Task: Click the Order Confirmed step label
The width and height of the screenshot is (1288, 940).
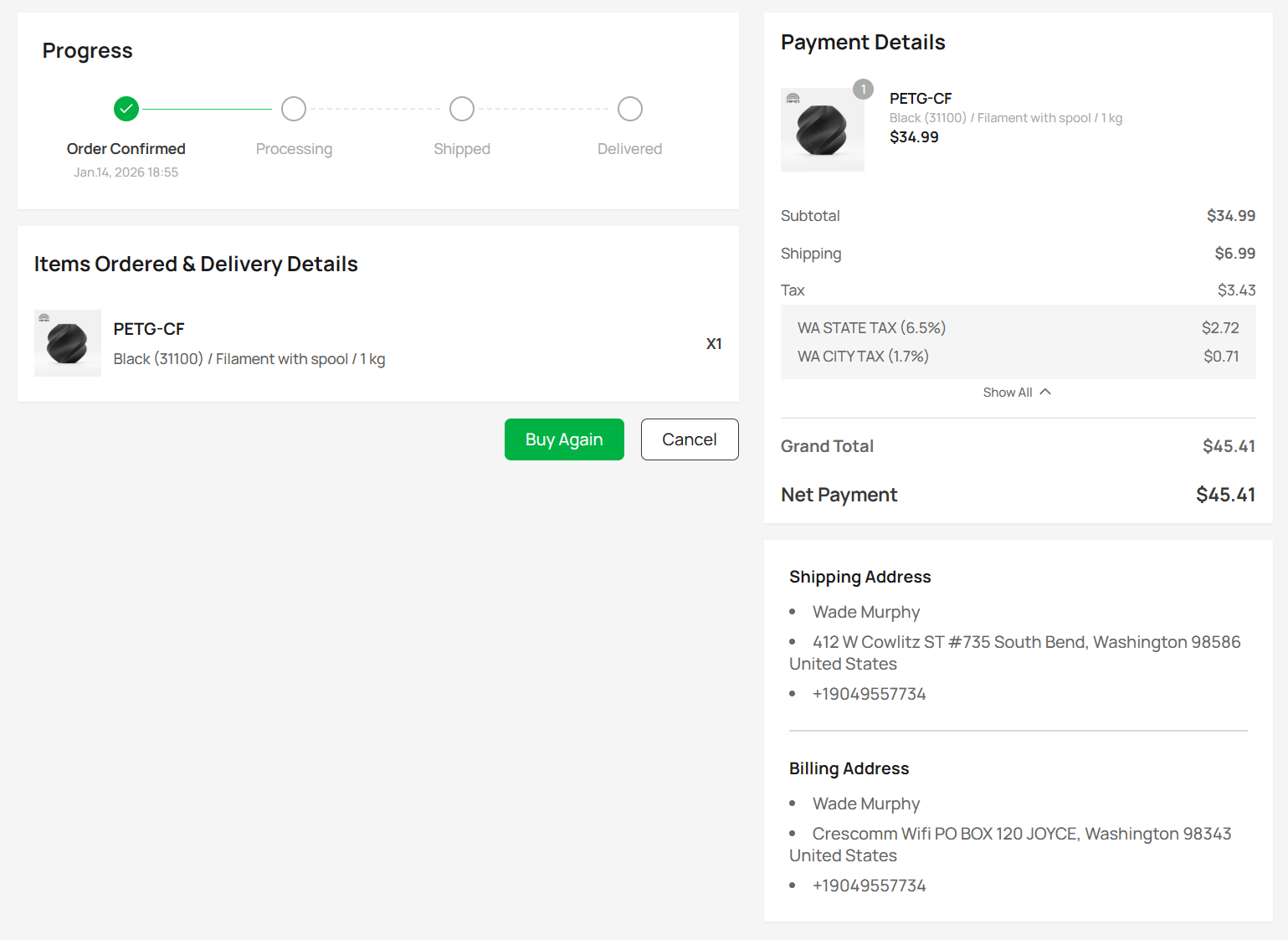Action: click(126, 149)
